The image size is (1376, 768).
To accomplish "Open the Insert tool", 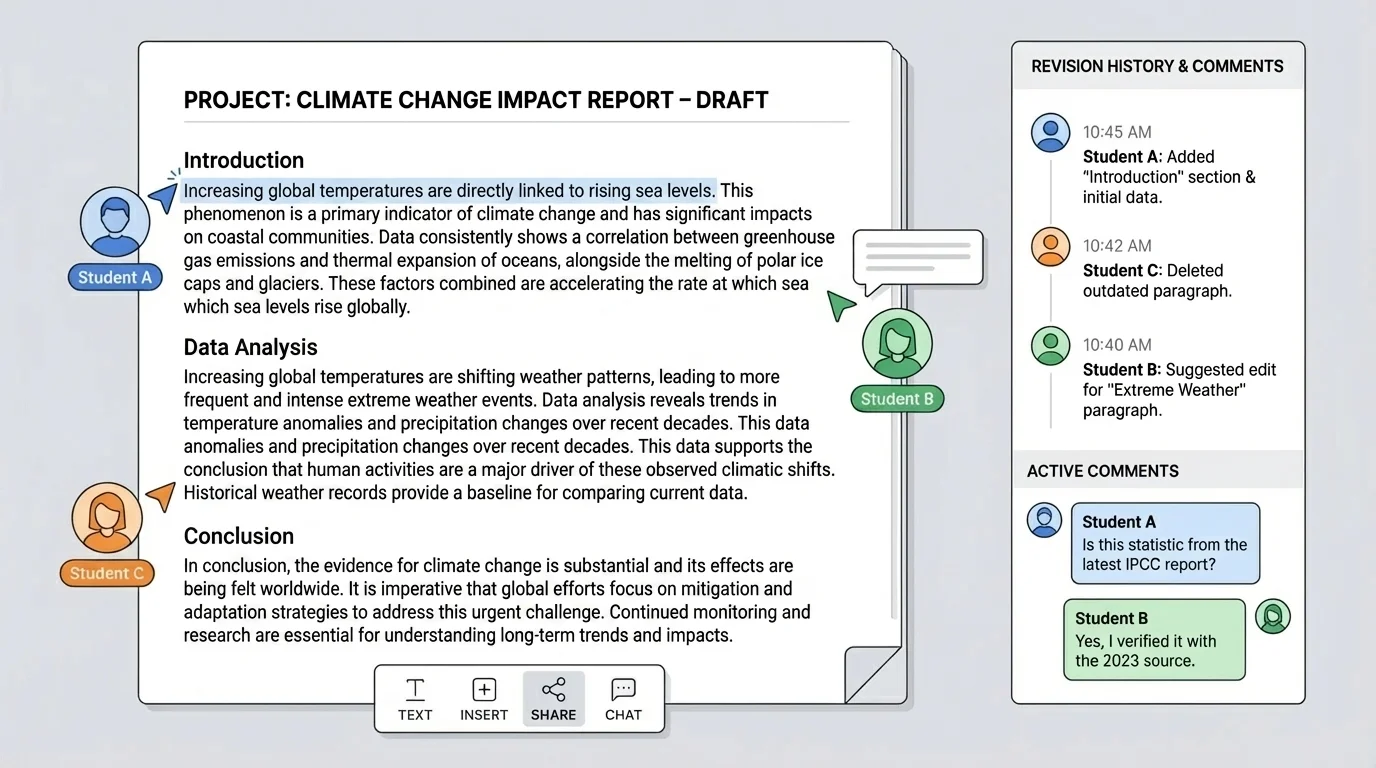I will tap(484, 698).
